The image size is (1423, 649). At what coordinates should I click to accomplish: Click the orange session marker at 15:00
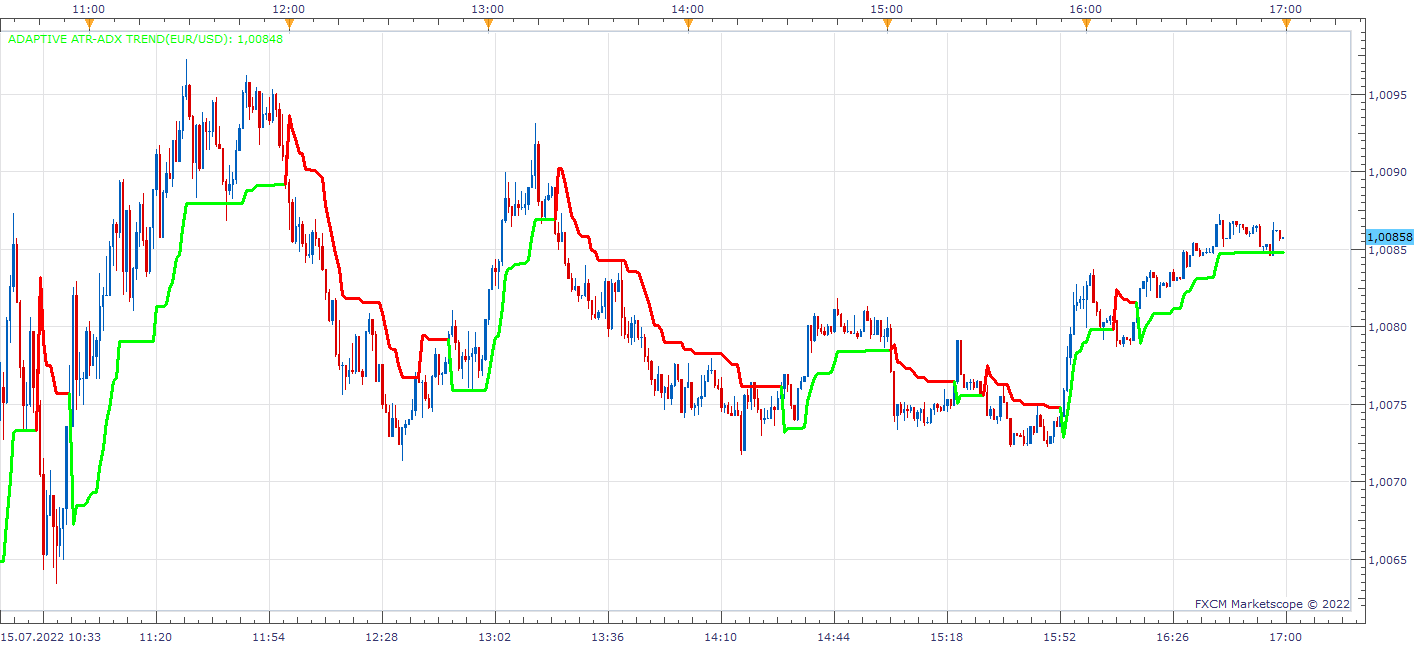(886, 24)
